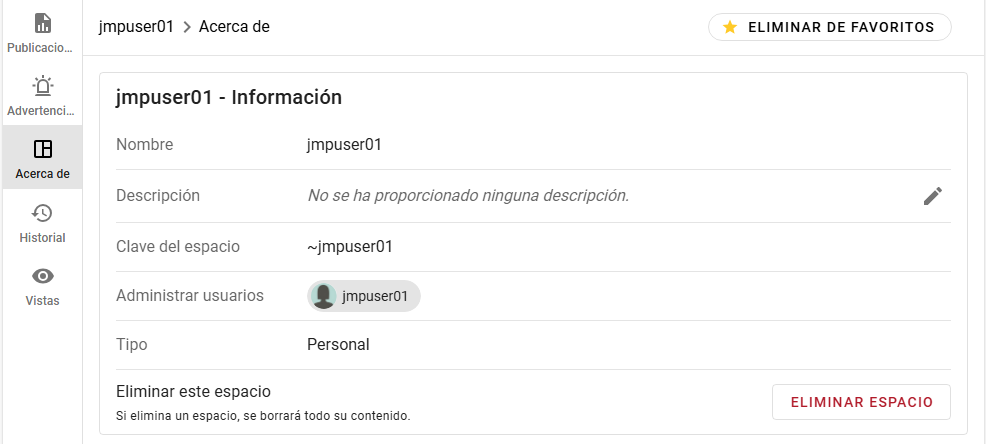
Task: Click jmpuser01 in the breadcrumb
Action: pos(137,27)
